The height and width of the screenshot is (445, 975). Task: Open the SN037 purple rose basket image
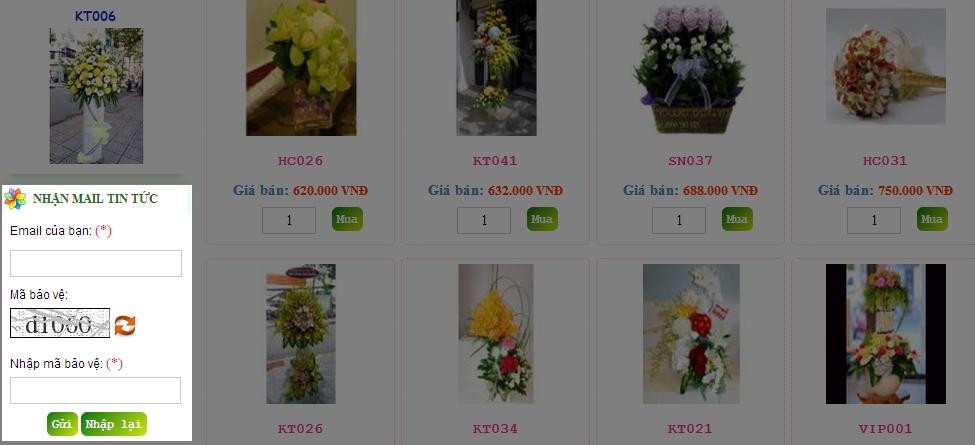coord(688,70)
